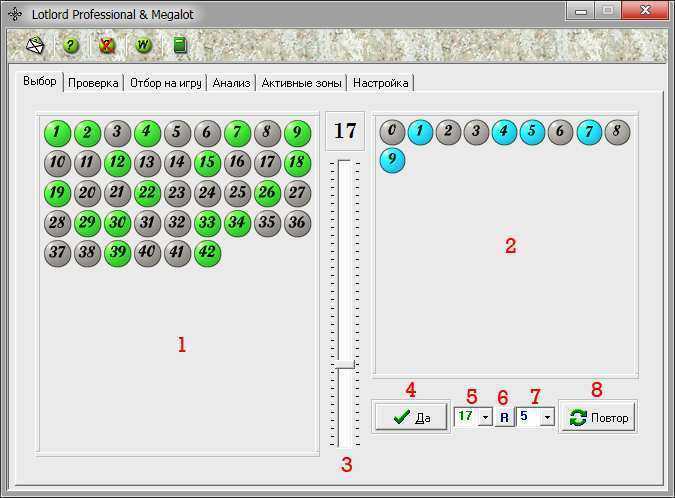Image resolution: width=675 pixels, height=498 pixels.
Task: Select gray ball number 6 in main grid
Action: click(x=207, y=133)
